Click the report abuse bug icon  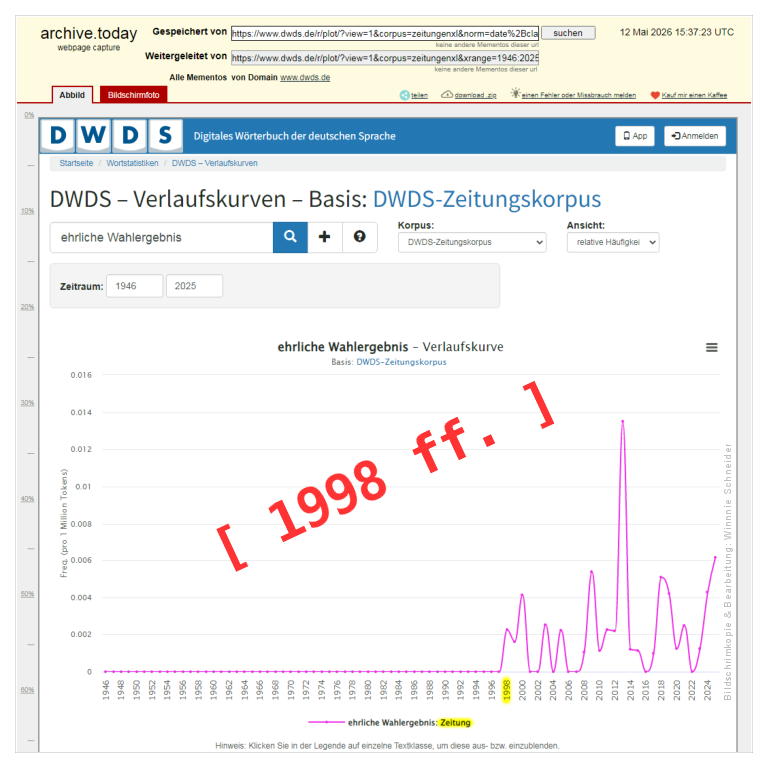515,93
